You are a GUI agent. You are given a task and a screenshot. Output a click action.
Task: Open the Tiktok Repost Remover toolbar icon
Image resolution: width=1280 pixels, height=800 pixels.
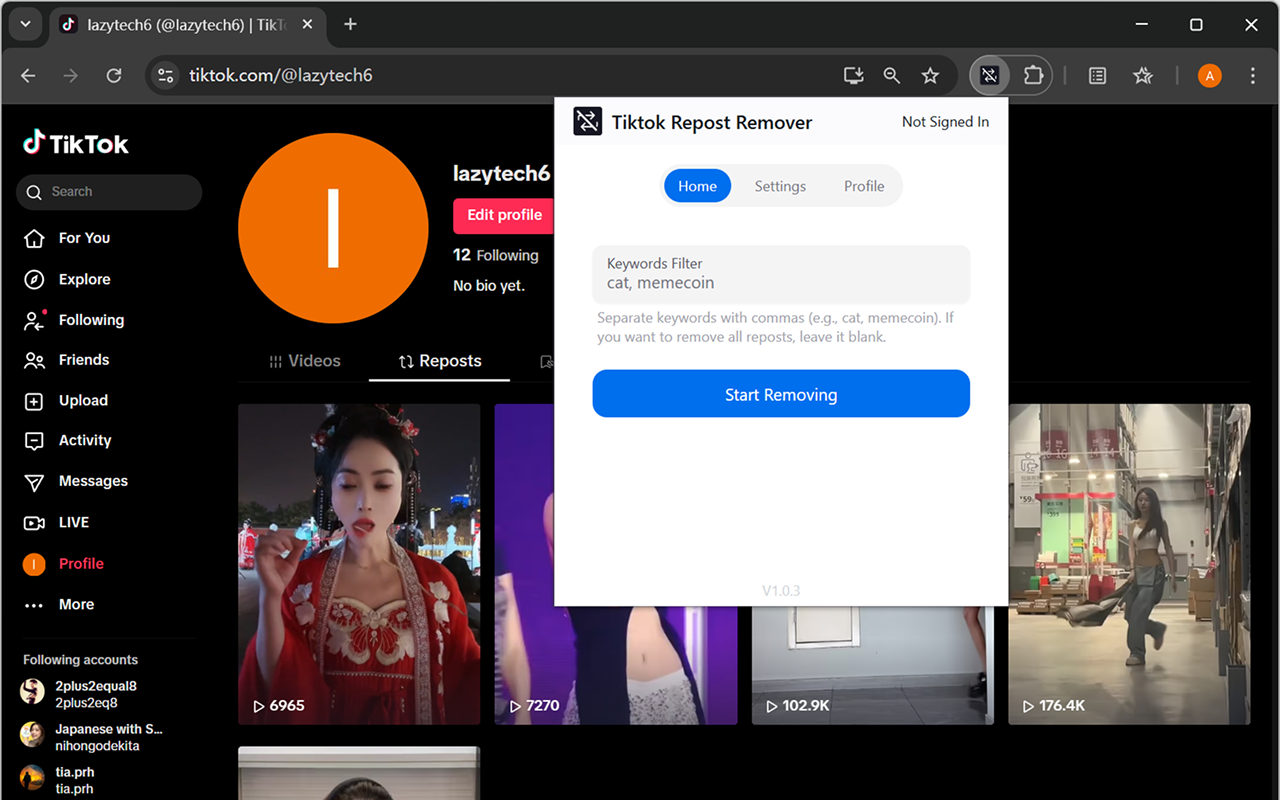(x=989, y=75)
